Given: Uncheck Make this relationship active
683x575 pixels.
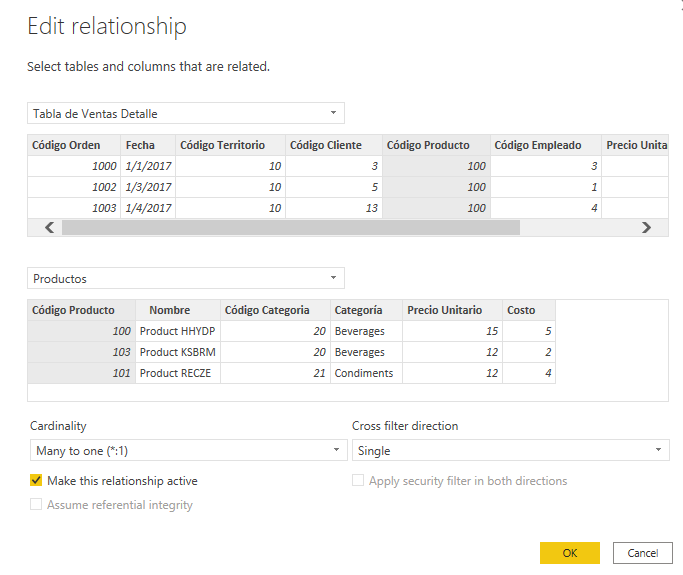Looking at the screenshot, I should (37, 481).
